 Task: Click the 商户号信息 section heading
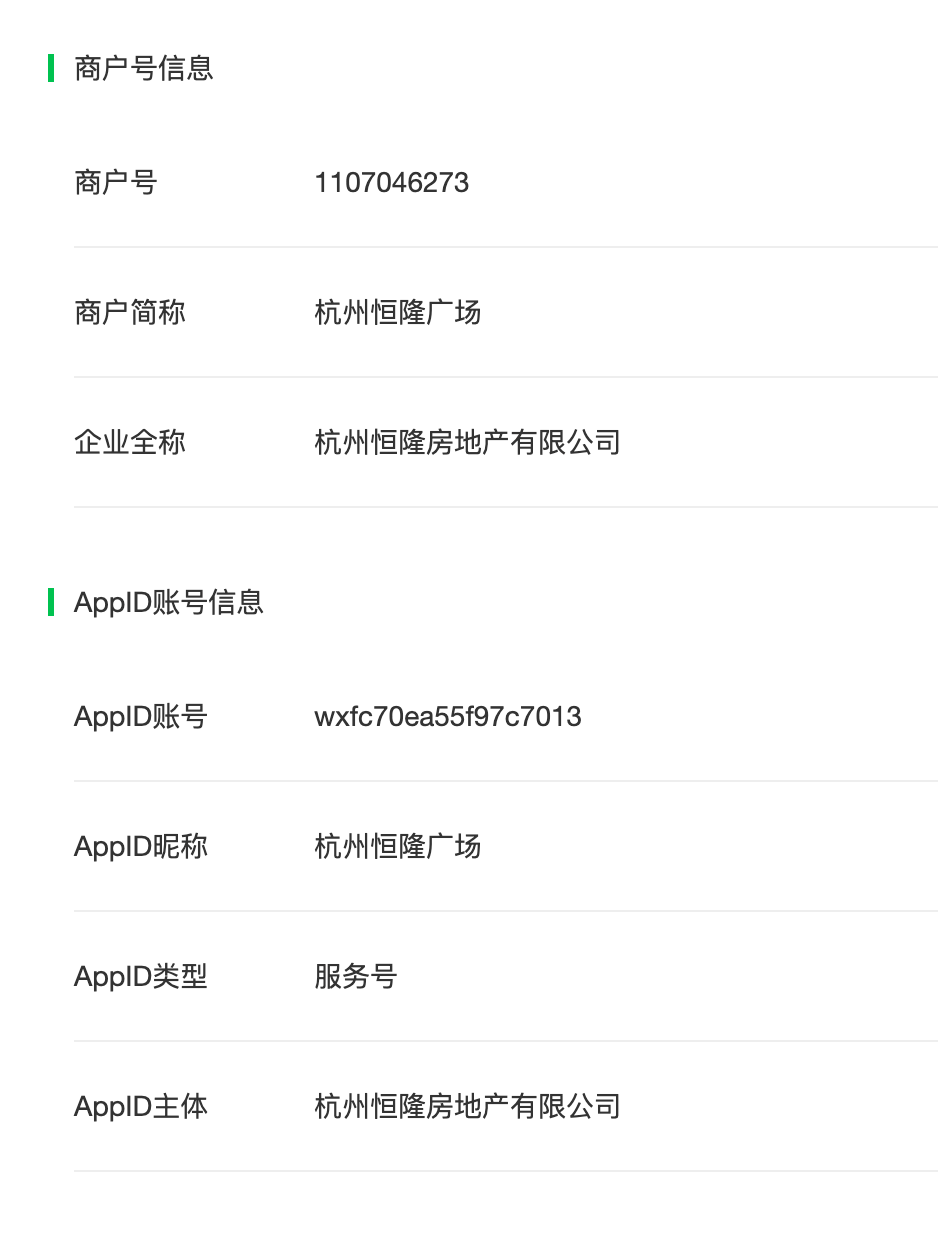[x=144, y=68]
